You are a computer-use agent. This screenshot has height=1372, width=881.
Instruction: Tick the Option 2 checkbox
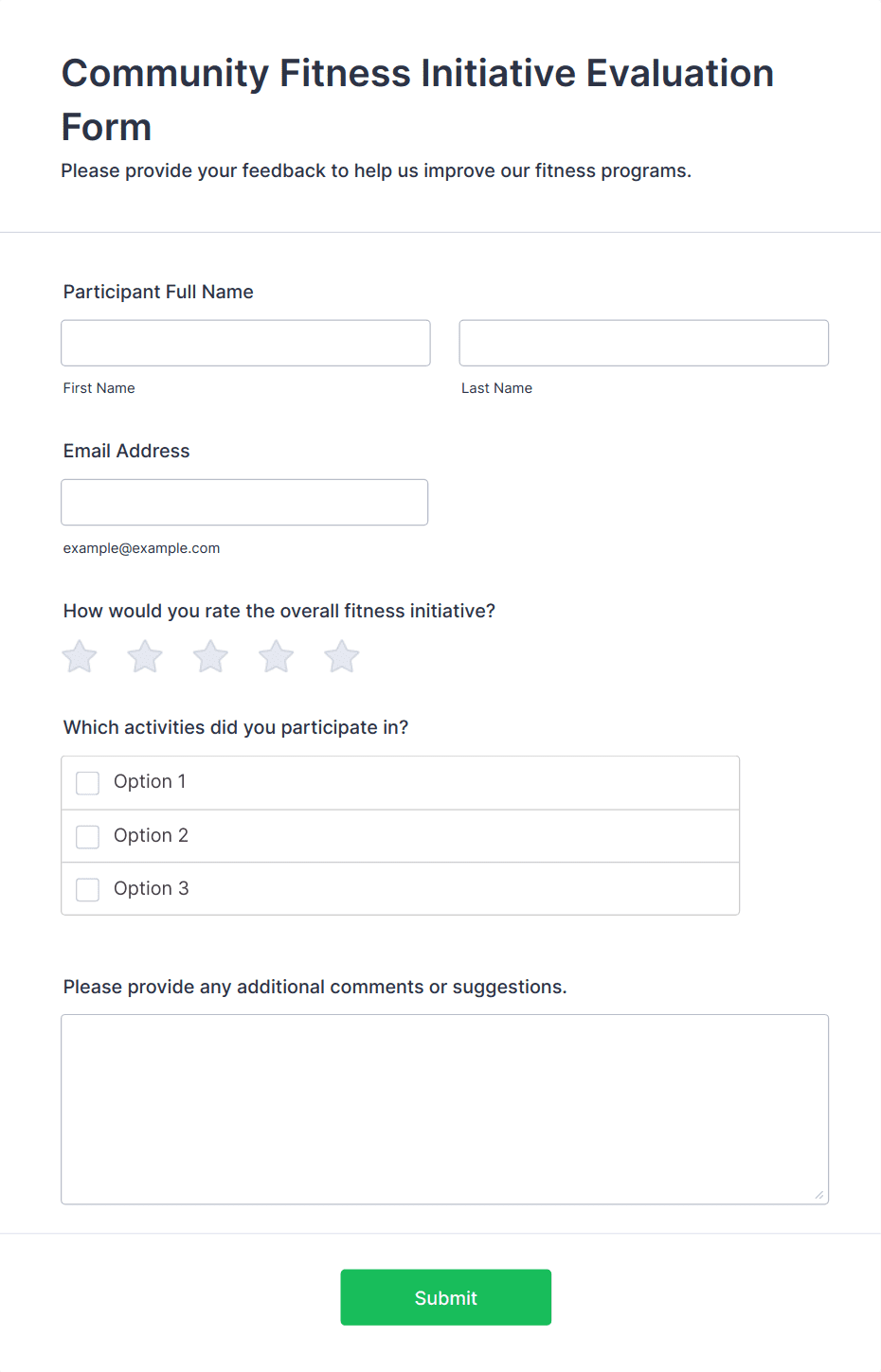click(x=88, y=837)
